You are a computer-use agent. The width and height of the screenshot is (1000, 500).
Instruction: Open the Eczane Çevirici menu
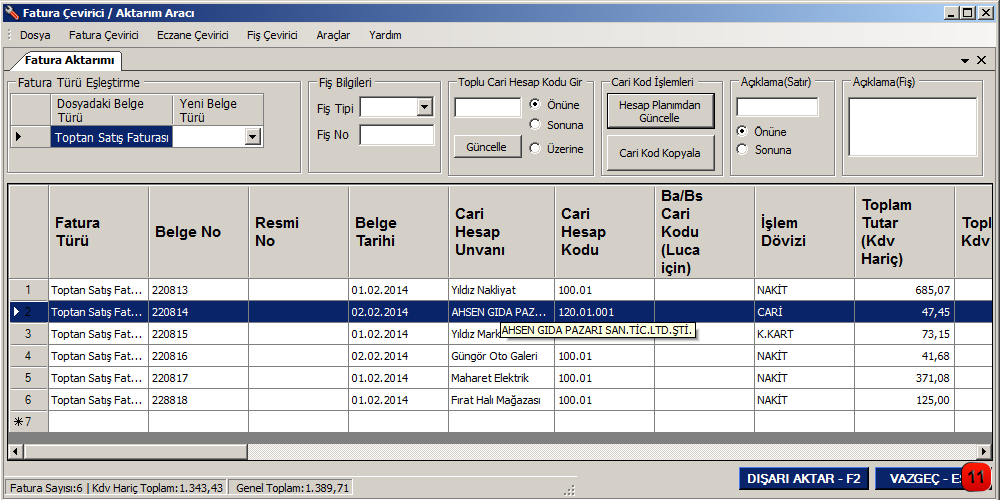[193, 35]
